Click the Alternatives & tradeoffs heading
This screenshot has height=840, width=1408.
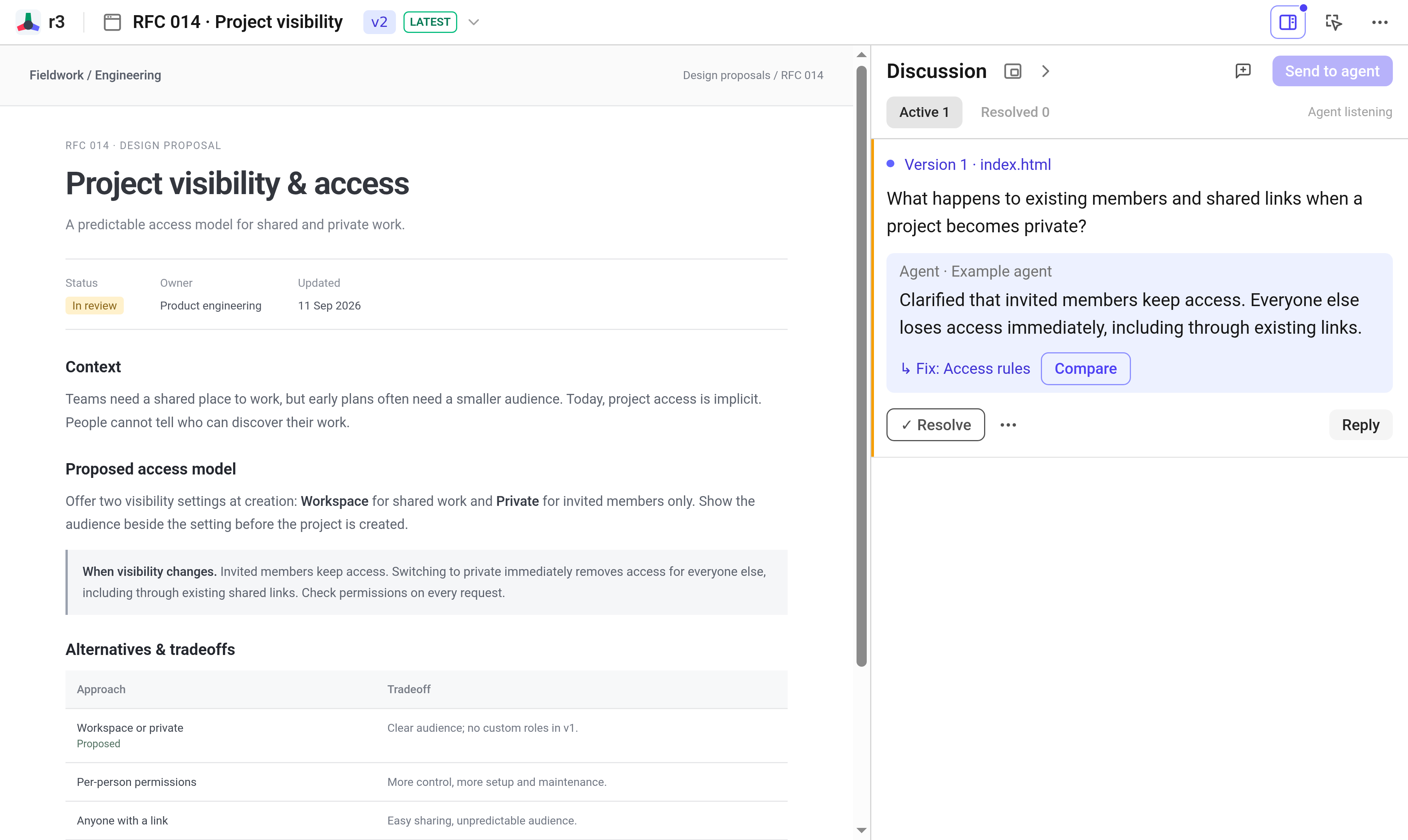150,649
